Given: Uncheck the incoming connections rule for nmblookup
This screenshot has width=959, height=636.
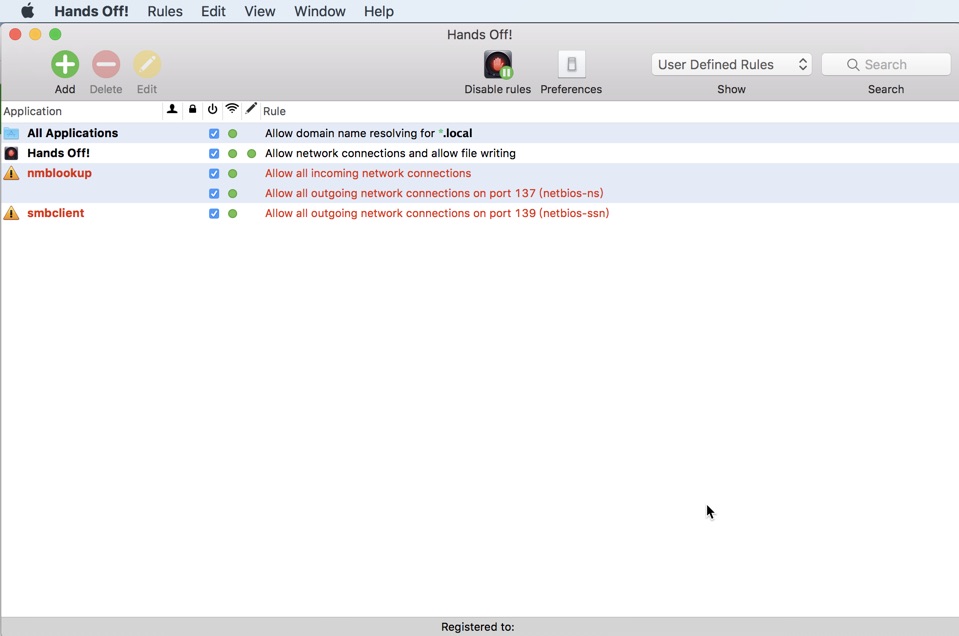Looking at the screenshot, I should click(213, 173).
